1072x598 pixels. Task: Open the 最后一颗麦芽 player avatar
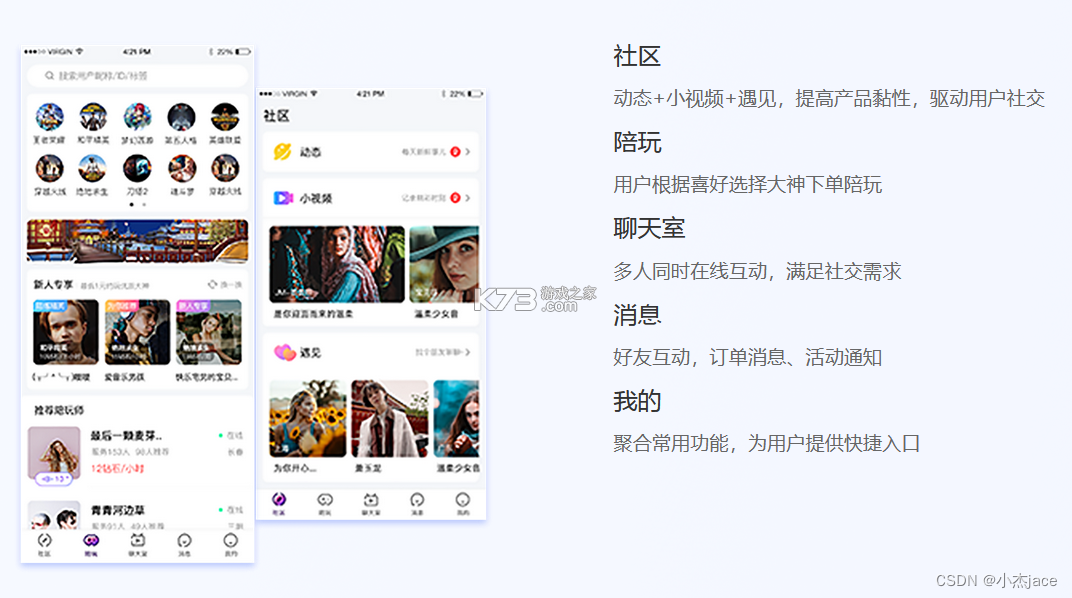[x=54, y=453]
